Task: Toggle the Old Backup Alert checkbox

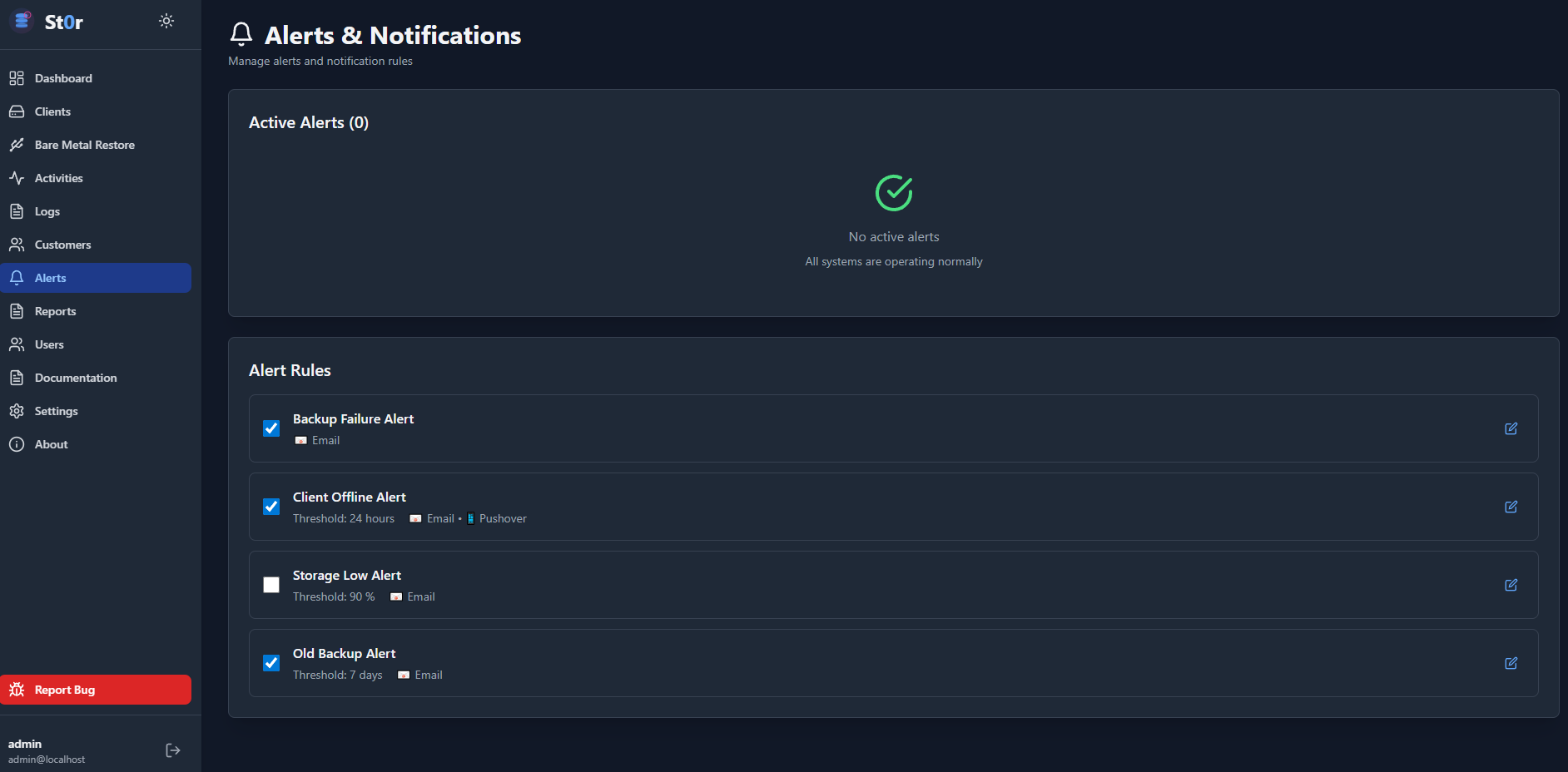Action: coord(271,663)
